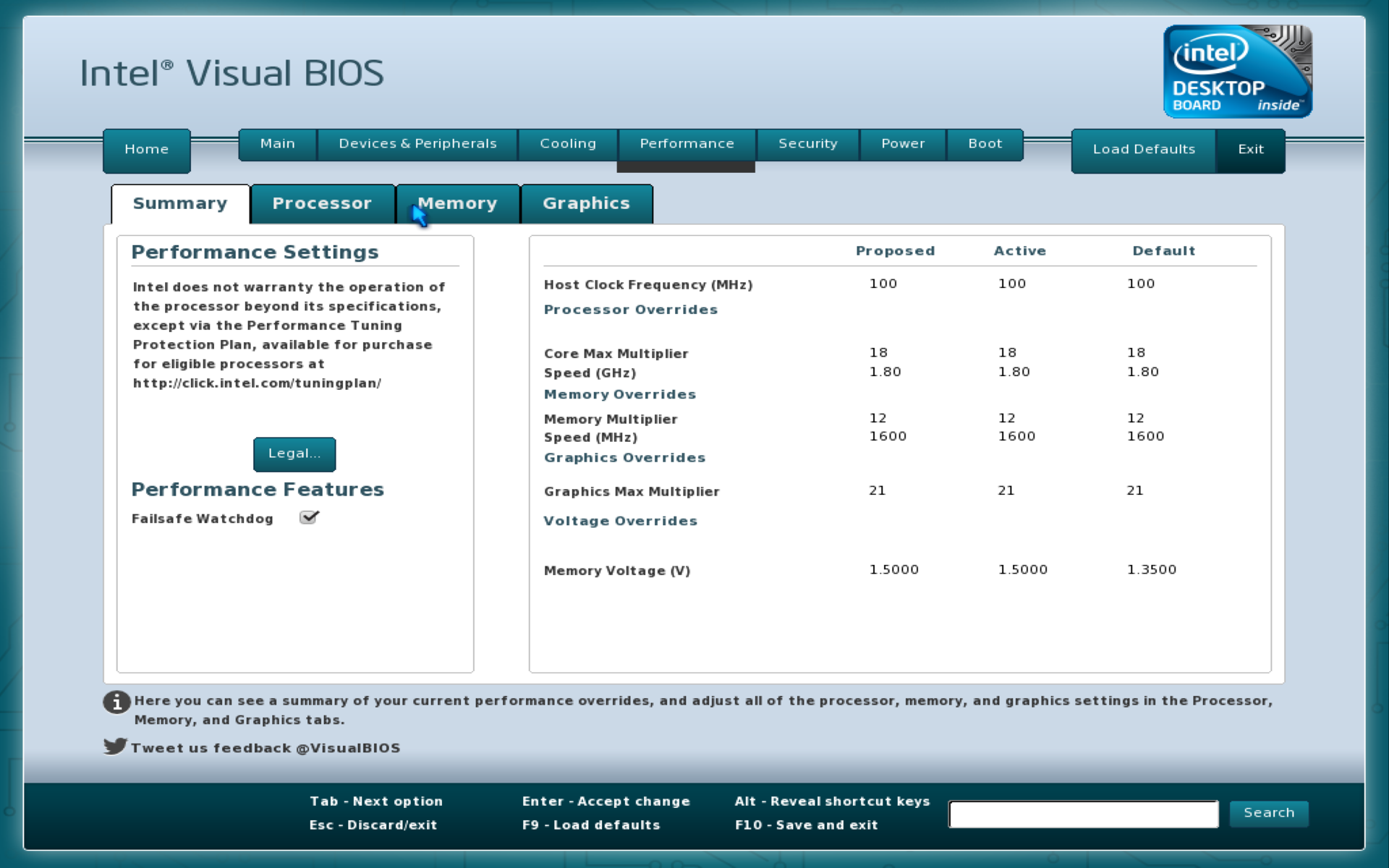Switch to the Processor sub-tab
The height and width of the screenshot is (868, 1389).
click(322, 204)
